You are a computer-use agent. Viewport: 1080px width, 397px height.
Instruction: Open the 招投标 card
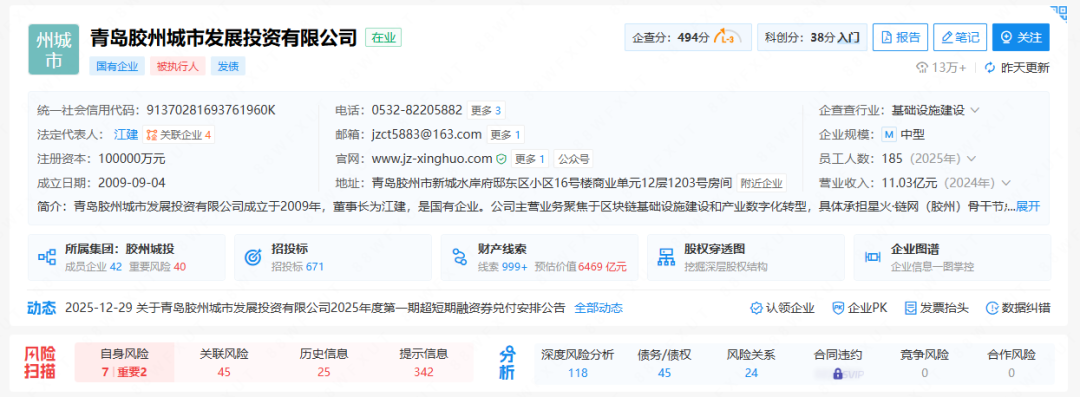coord(333,257)
